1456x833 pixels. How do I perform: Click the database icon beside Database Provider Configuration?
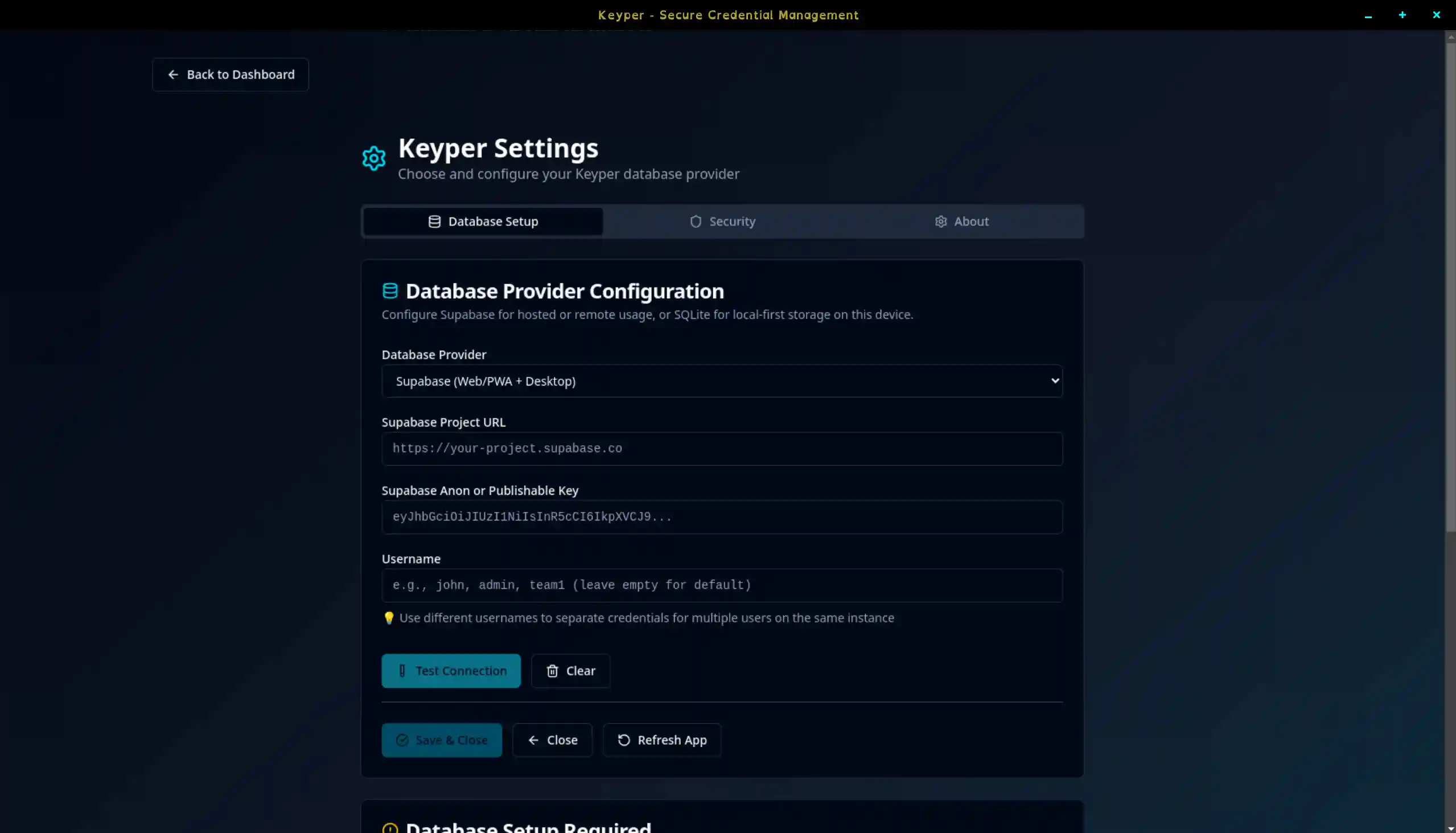pyautogui.click(x=390, y=290)
